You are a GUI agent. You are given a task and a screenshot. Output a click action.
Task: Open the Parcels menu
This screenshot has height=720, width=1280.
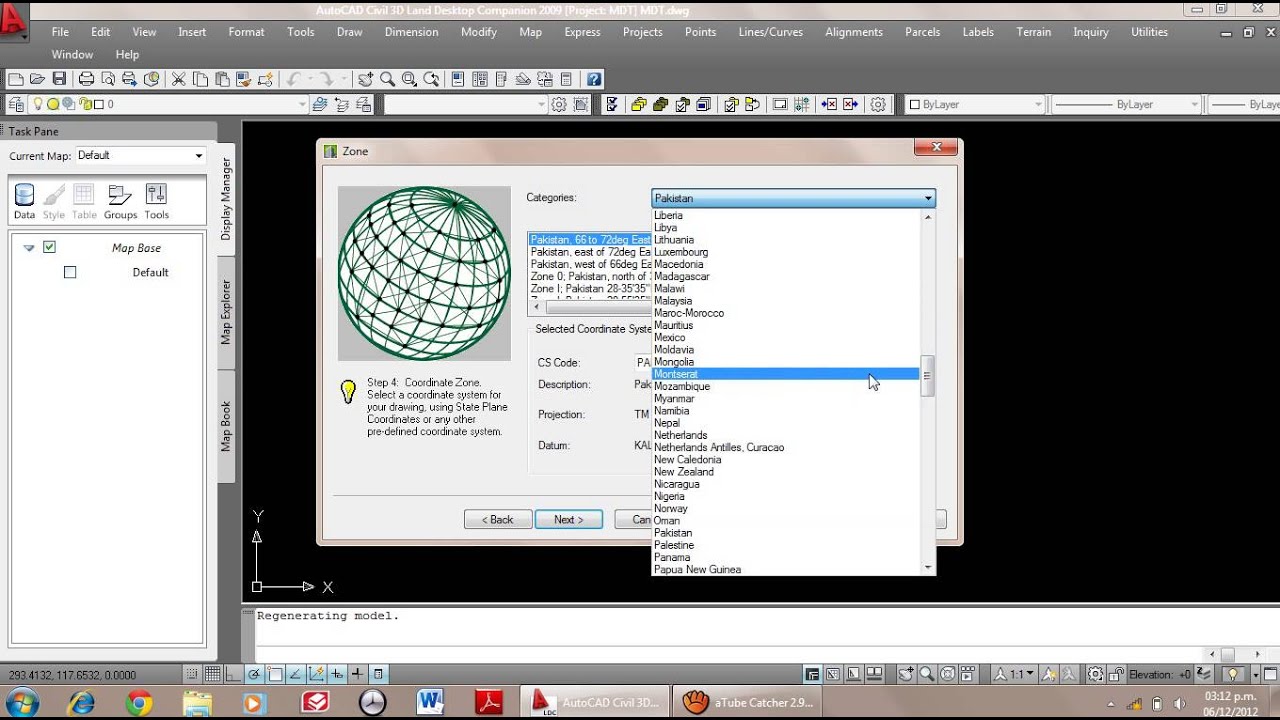[922, 32]
